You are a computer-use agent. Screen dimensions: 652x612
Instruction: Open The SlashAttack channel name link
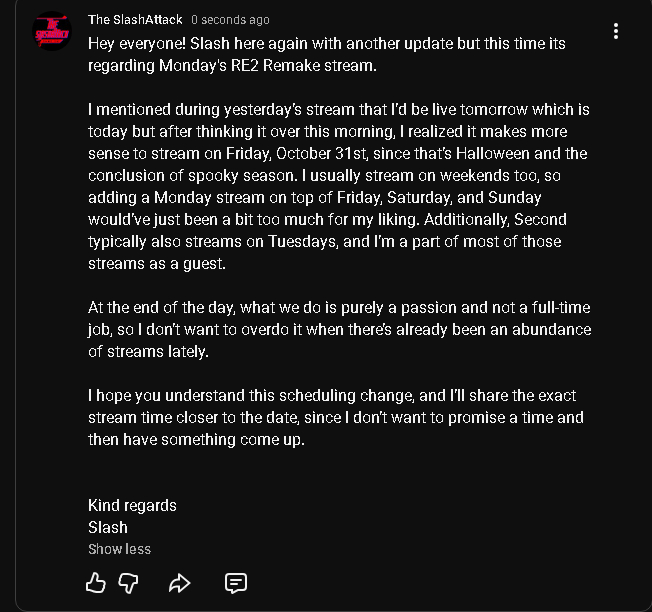coord(135,20)
